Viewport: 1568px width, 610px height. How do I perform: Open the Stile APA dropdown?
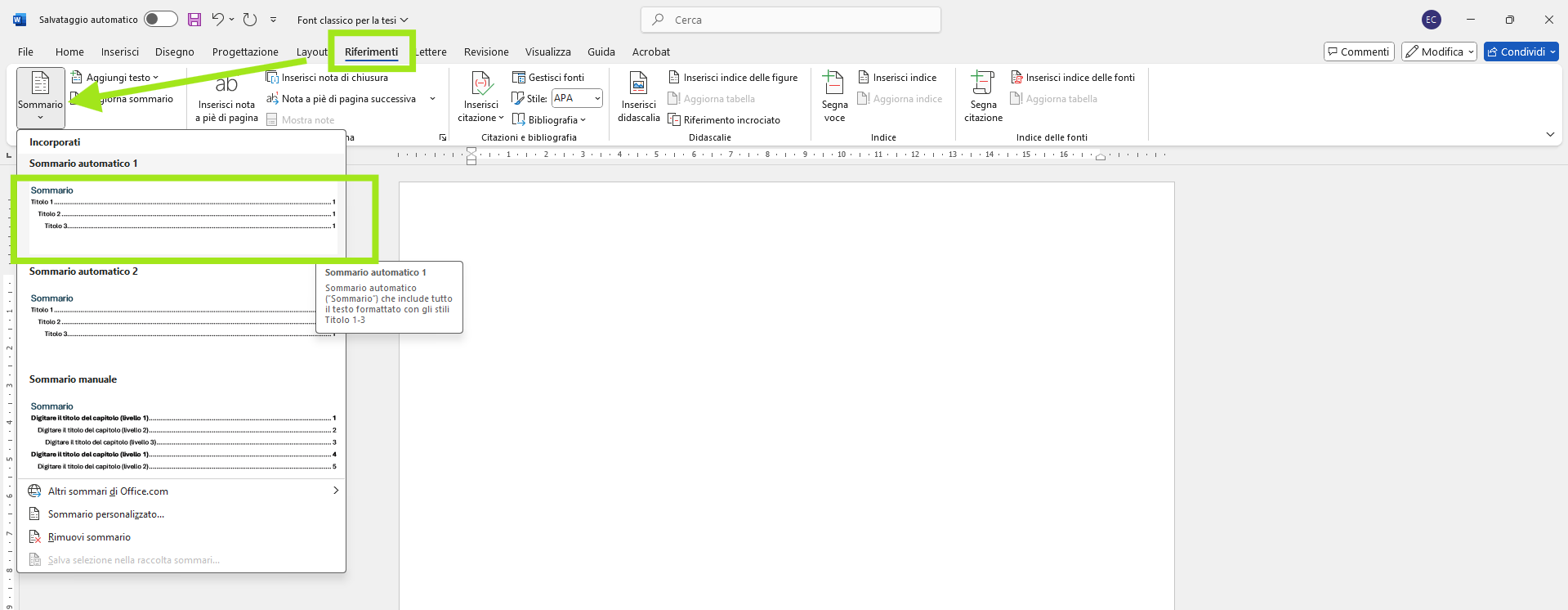click(x=577, y=99)
